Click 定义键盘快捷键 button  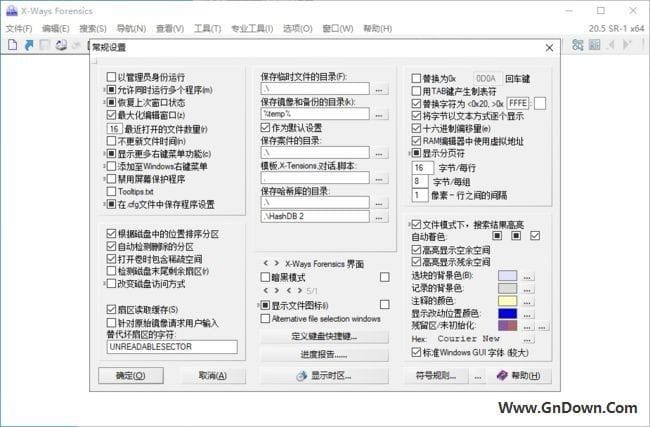coord(324,336)
